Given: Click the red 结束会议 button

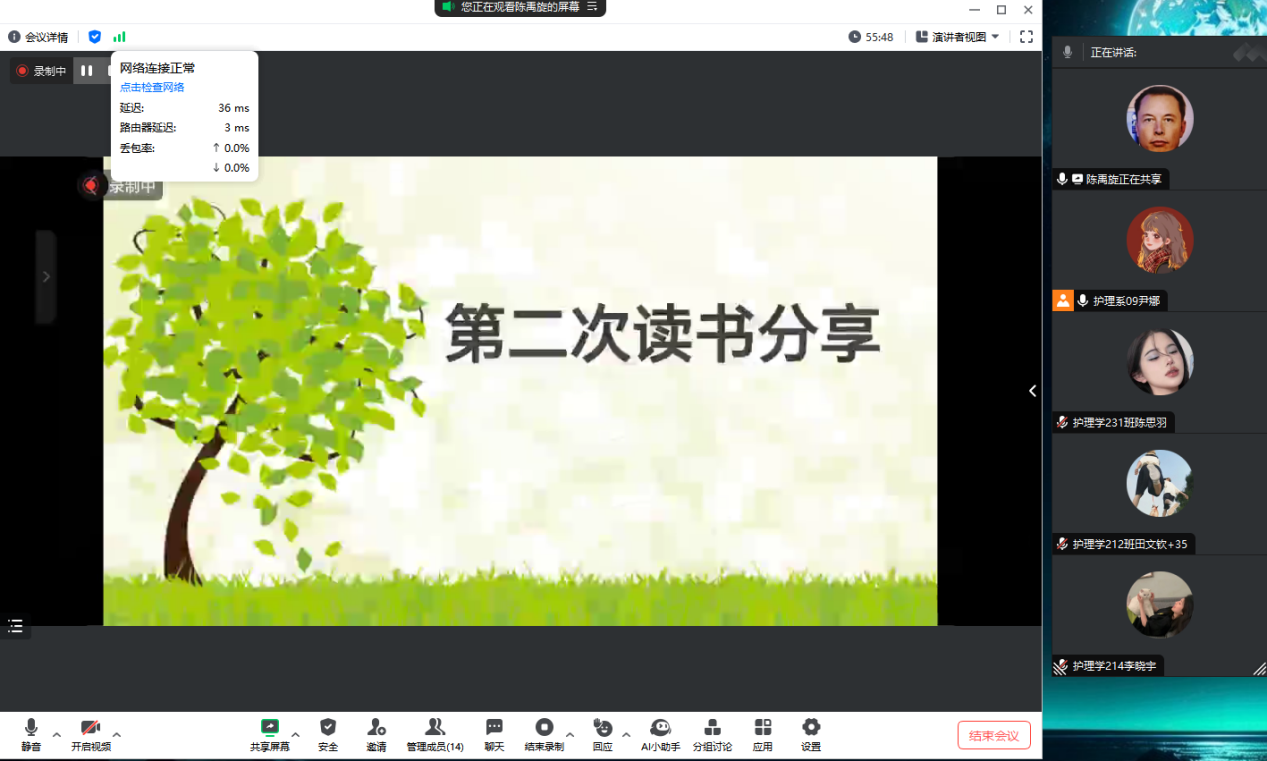Looking at the screenshot, I should (993, 735).
